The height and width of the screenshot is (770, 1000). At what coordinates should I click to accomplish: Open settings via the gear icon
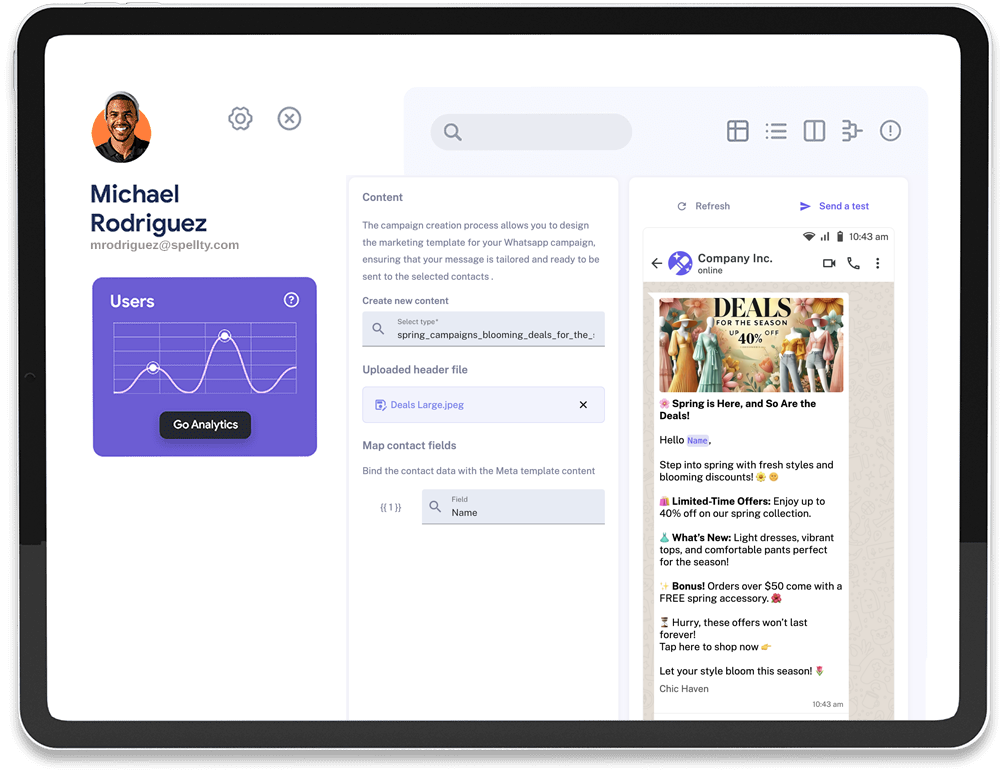[240, 119]
